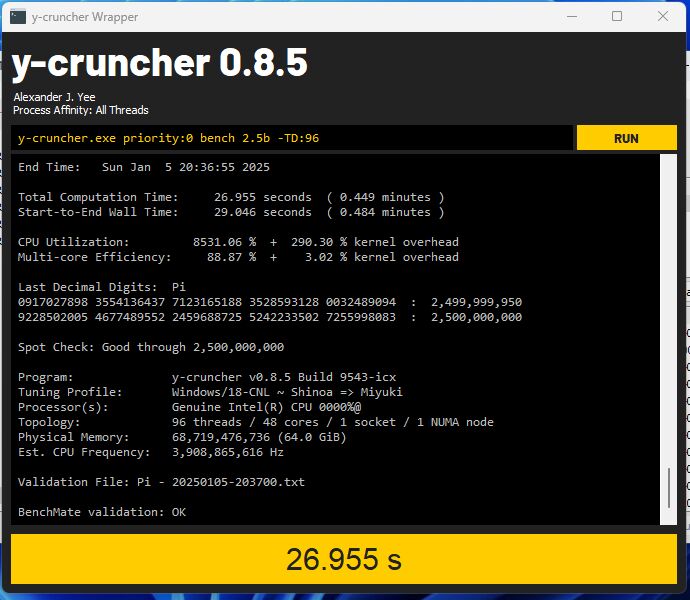Click 'Start-to-End Wall Time:' 29.046 seconds line
The image size is (690, 600).
tap(231, 212)
